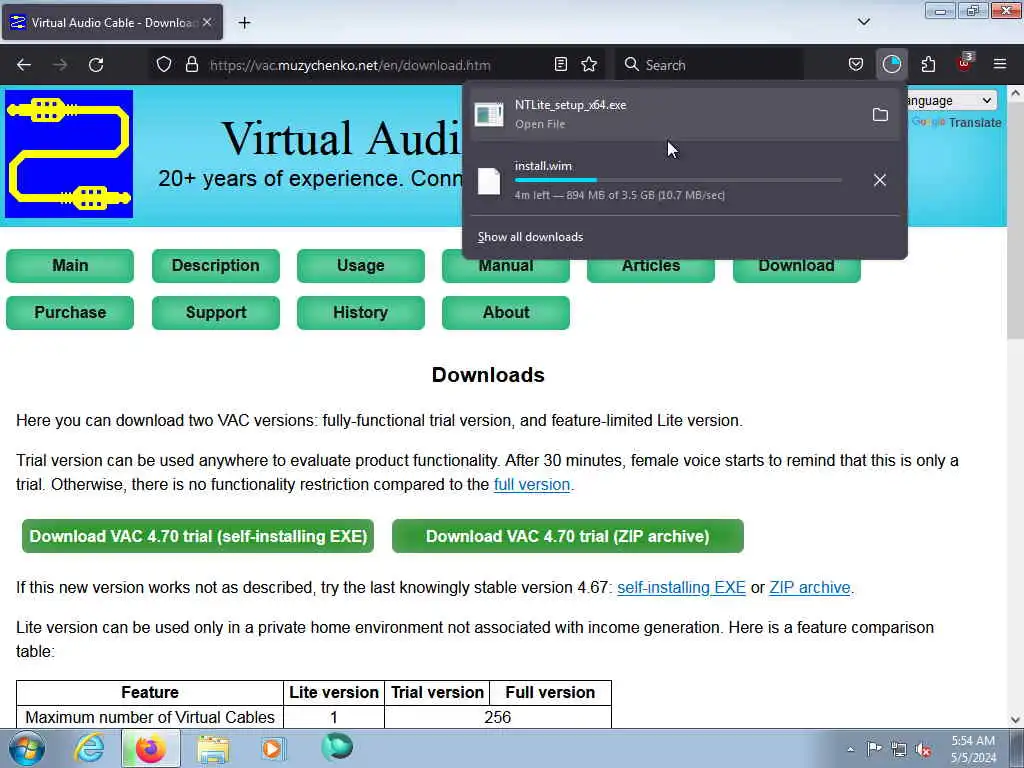The image size is (1024, 768).
Task: Open the Articles page button
Action: [x=650, y=270]
